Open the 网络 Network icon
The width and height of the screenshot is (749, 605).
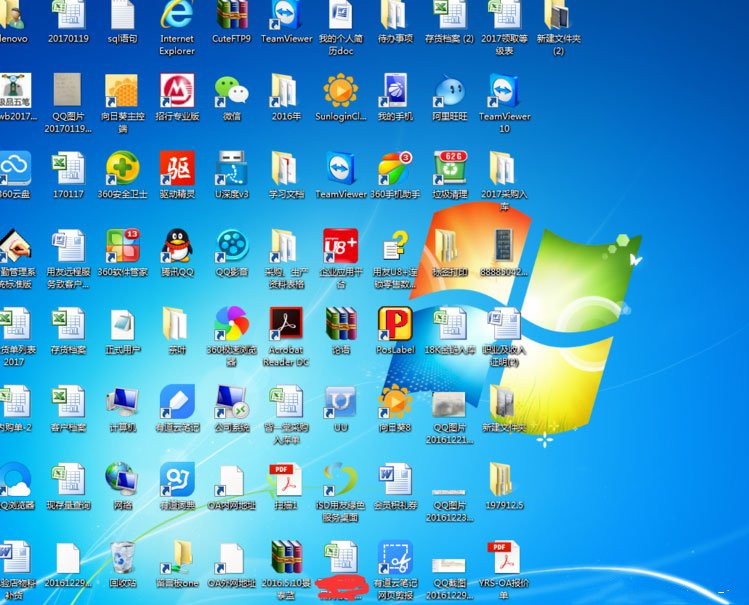point(123,486)
